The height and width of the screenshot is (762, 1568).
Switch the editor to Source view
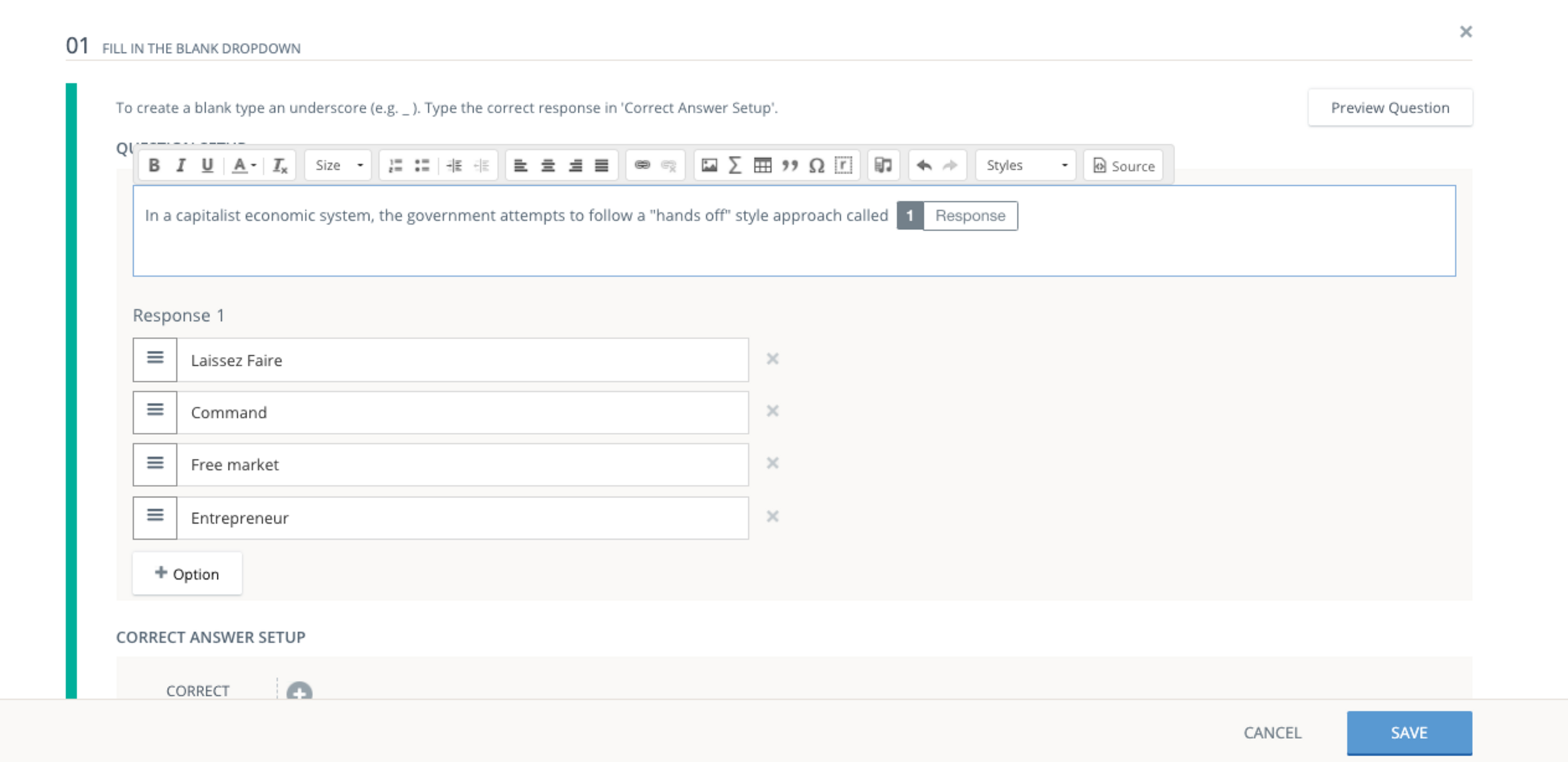click(x=1123, y=165)
